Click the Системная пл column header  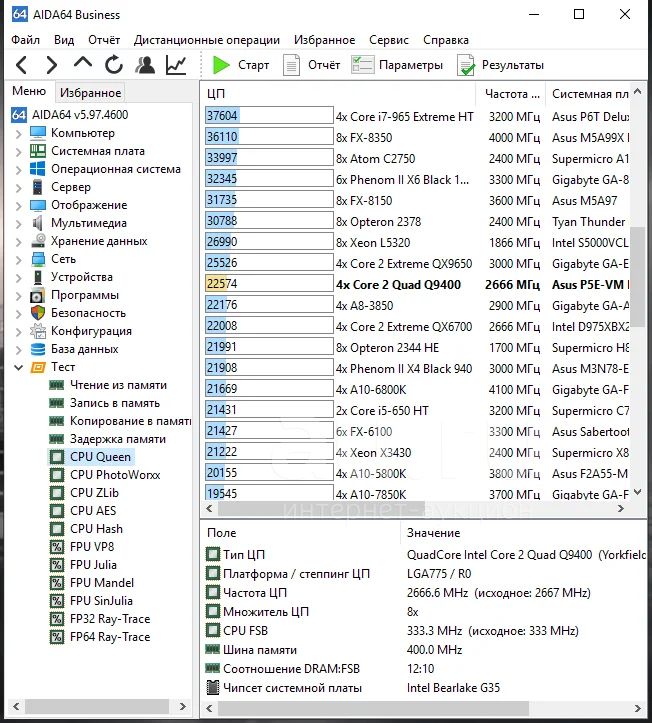[588, 94]
